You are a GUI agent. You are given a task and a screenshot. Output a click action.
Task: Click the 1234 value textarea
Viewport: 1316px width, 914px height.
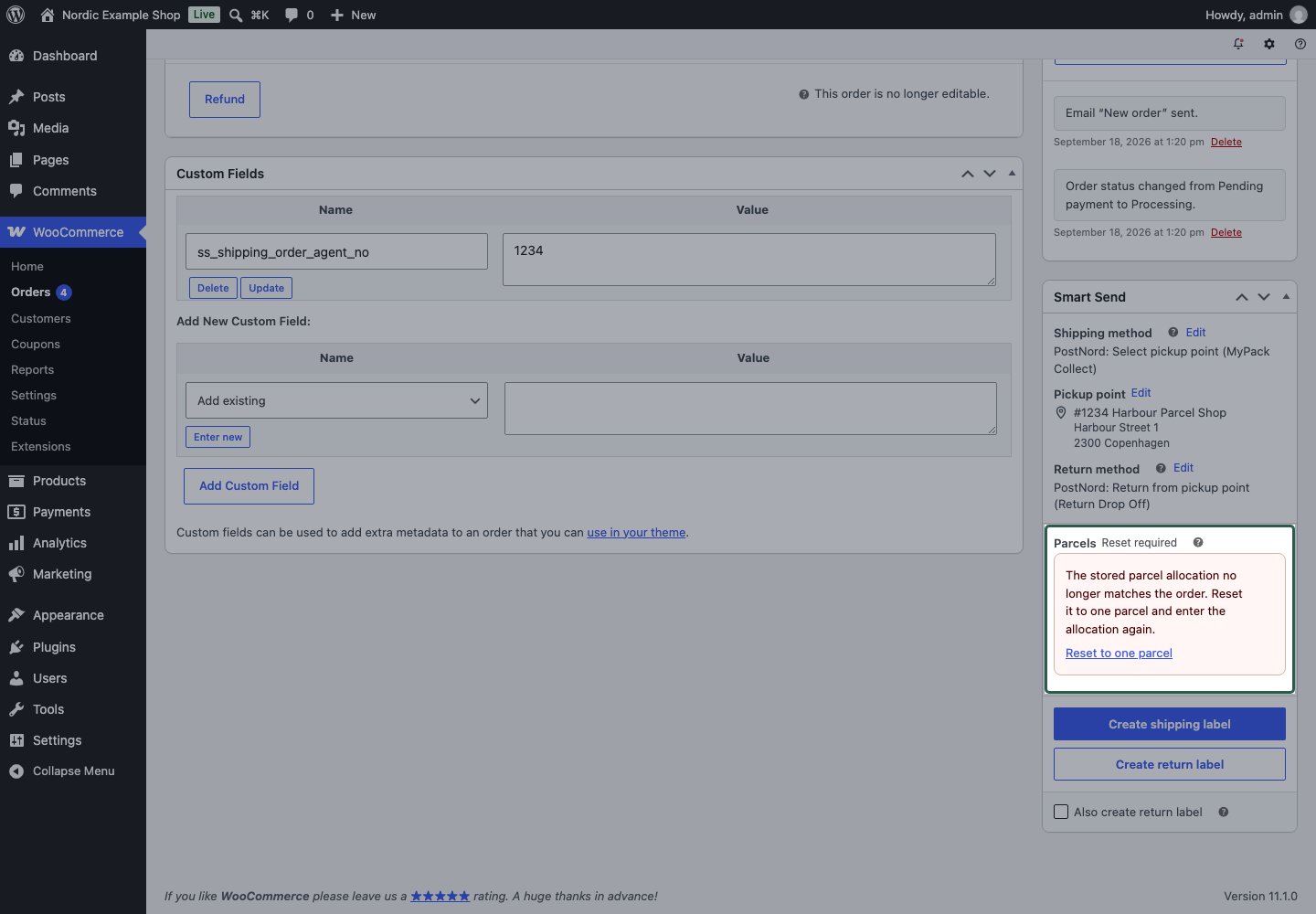[x=749, y=260]
